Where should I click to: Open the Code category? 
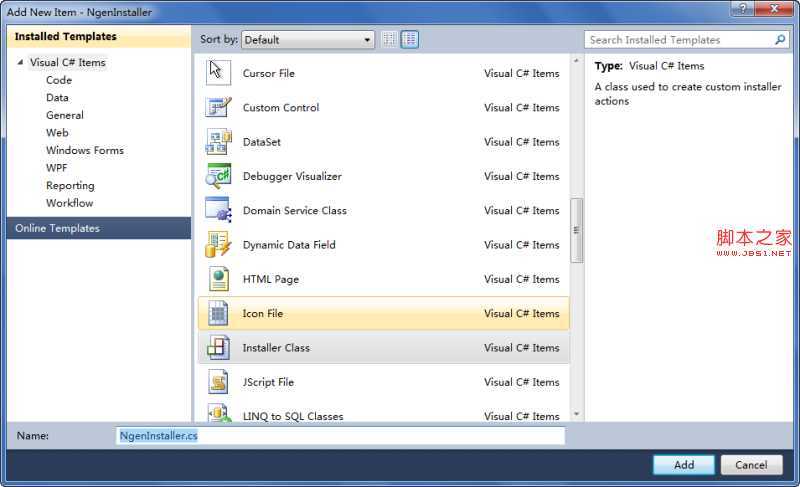59,80
